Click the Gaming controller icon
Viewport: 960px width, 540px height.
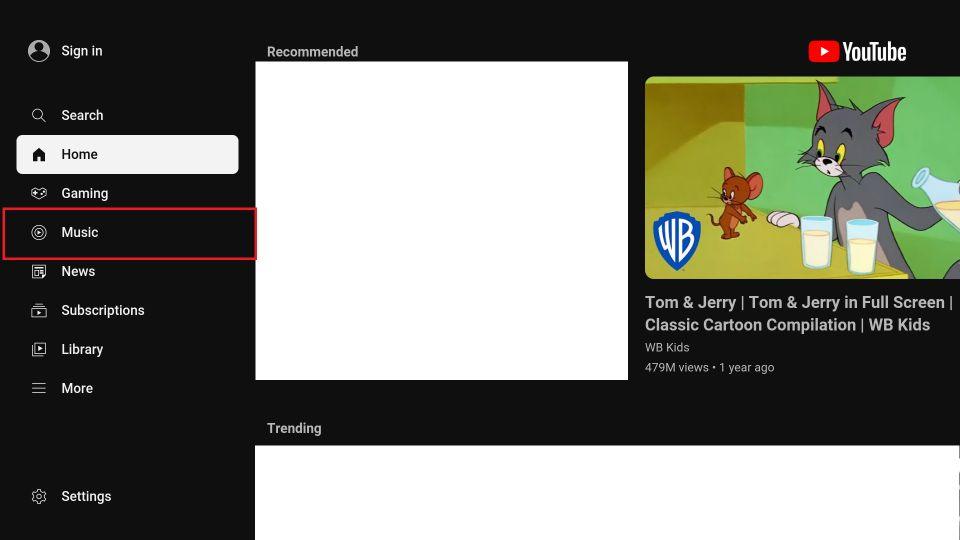tap(39, 193)
